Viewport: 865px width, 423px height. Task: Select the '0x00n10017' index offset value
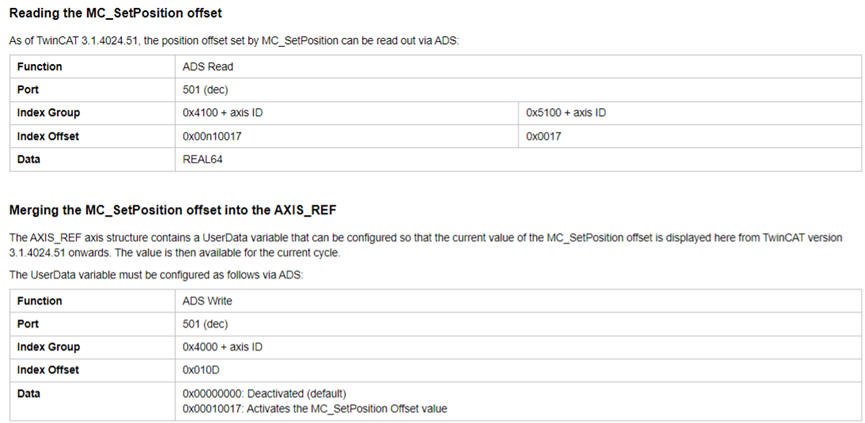(x=212, y=136)
